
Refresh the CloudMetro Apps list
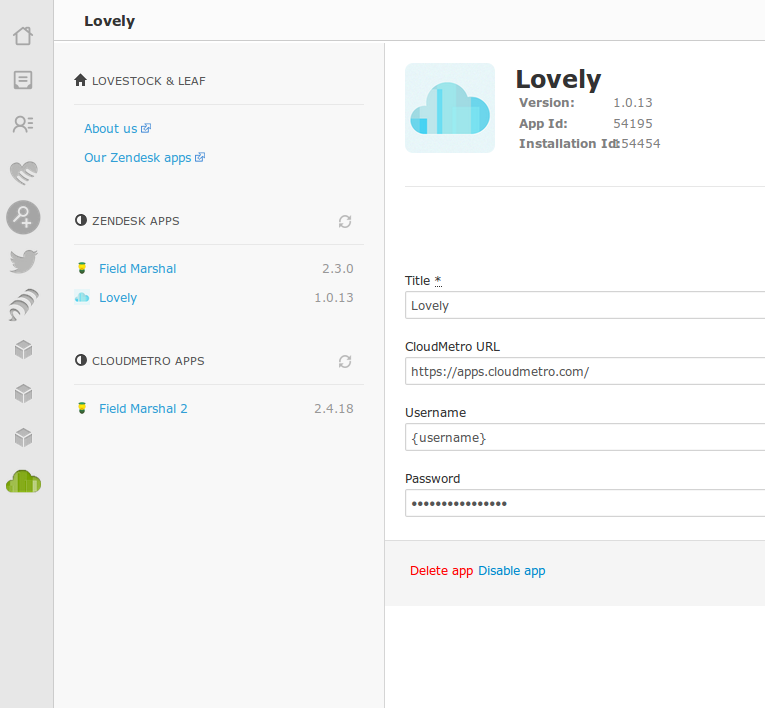point(345,362)
